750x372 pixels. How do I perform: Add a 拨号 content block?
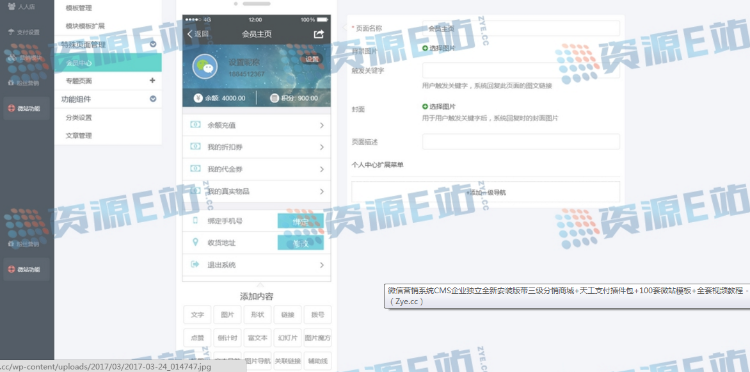pyautogui.click(x=318, y=315)
